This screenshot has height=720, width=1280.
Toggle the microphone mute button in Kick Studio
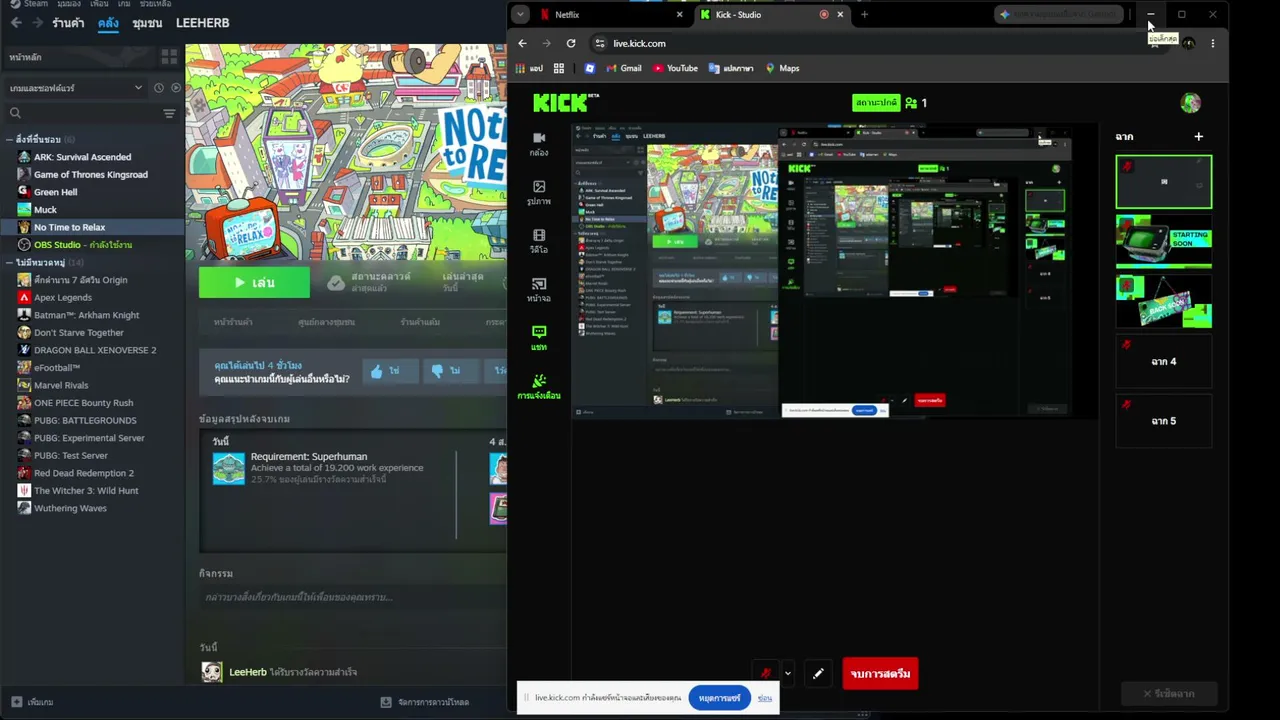click(x=766, y=673)
